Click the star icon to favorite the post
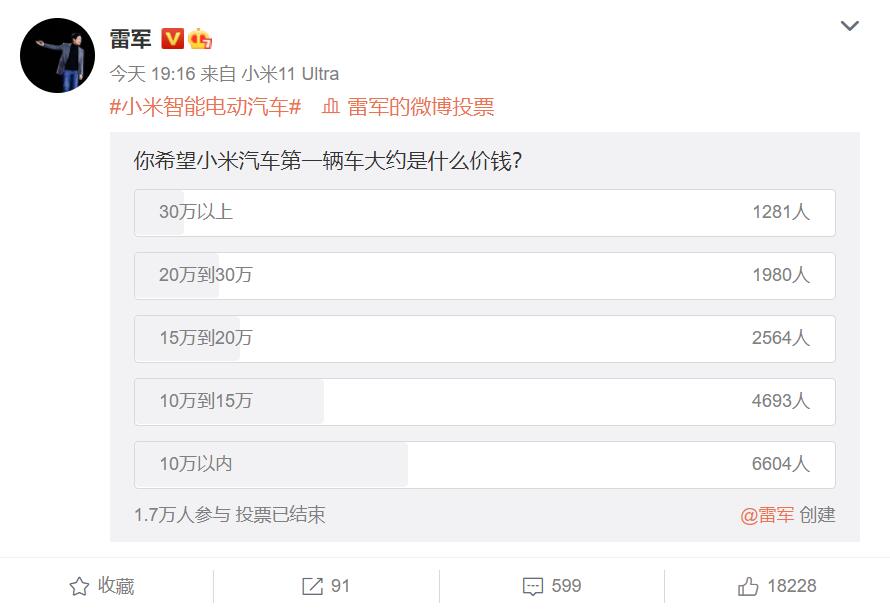This screenshot has width=890, height=611. 76,588
